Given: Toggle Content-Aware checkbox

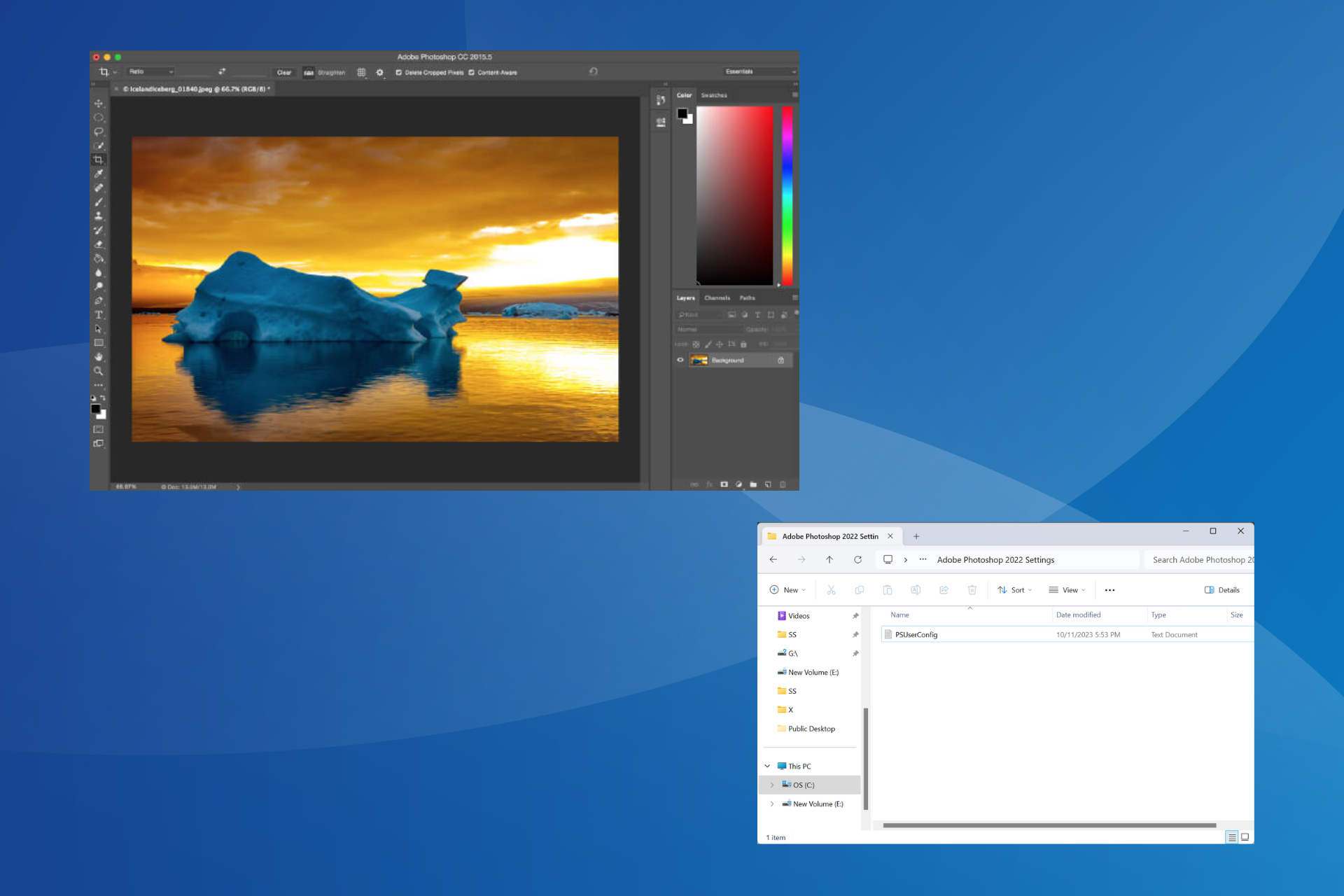Looking at the screenshot, I should pos(472,72).
